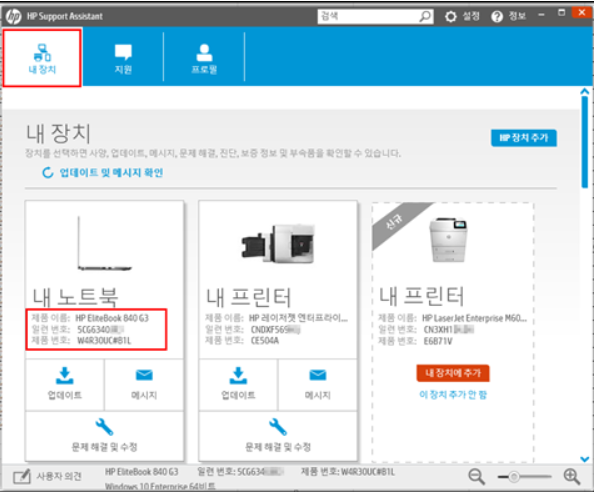Viewport: 594px width, 493px height.
Task: Click the HP logo icon in title bar
Action: coord(14,16)
